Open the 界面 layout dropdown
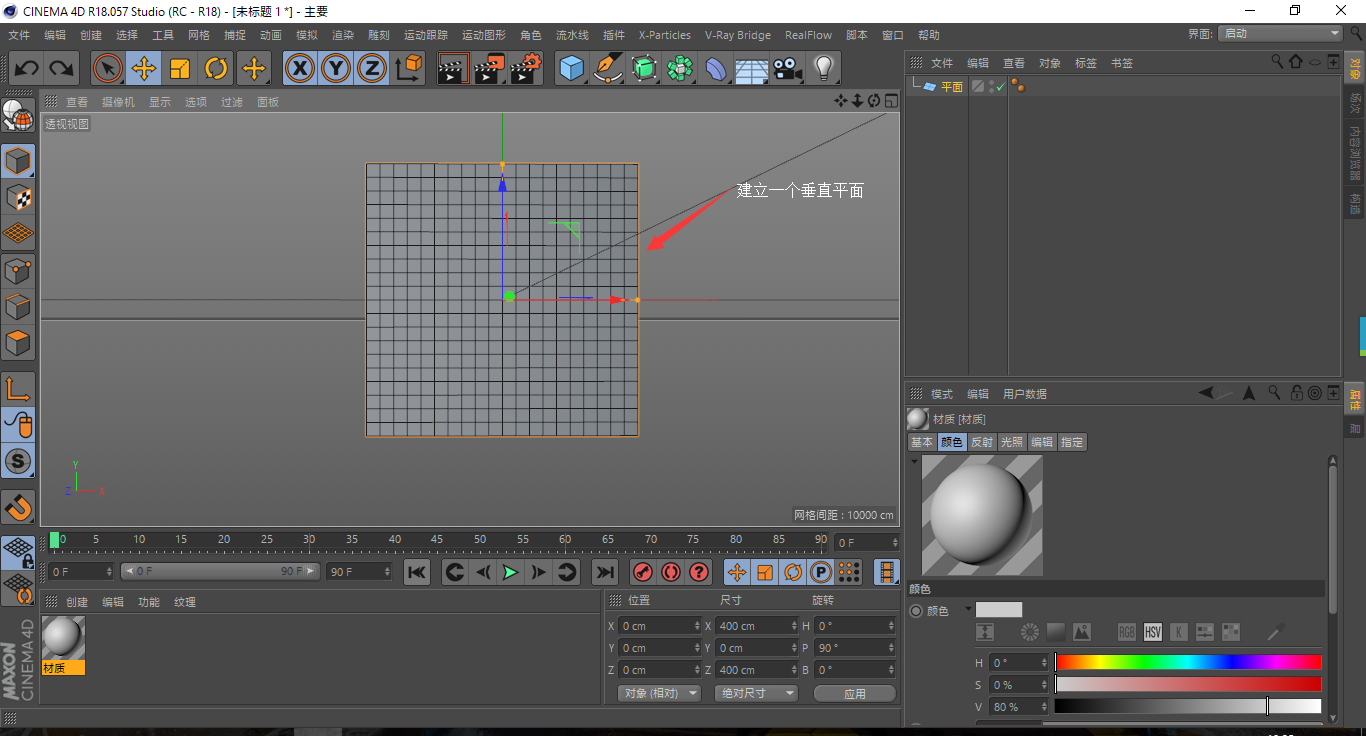1366x736 pixels. (1280, 33)
